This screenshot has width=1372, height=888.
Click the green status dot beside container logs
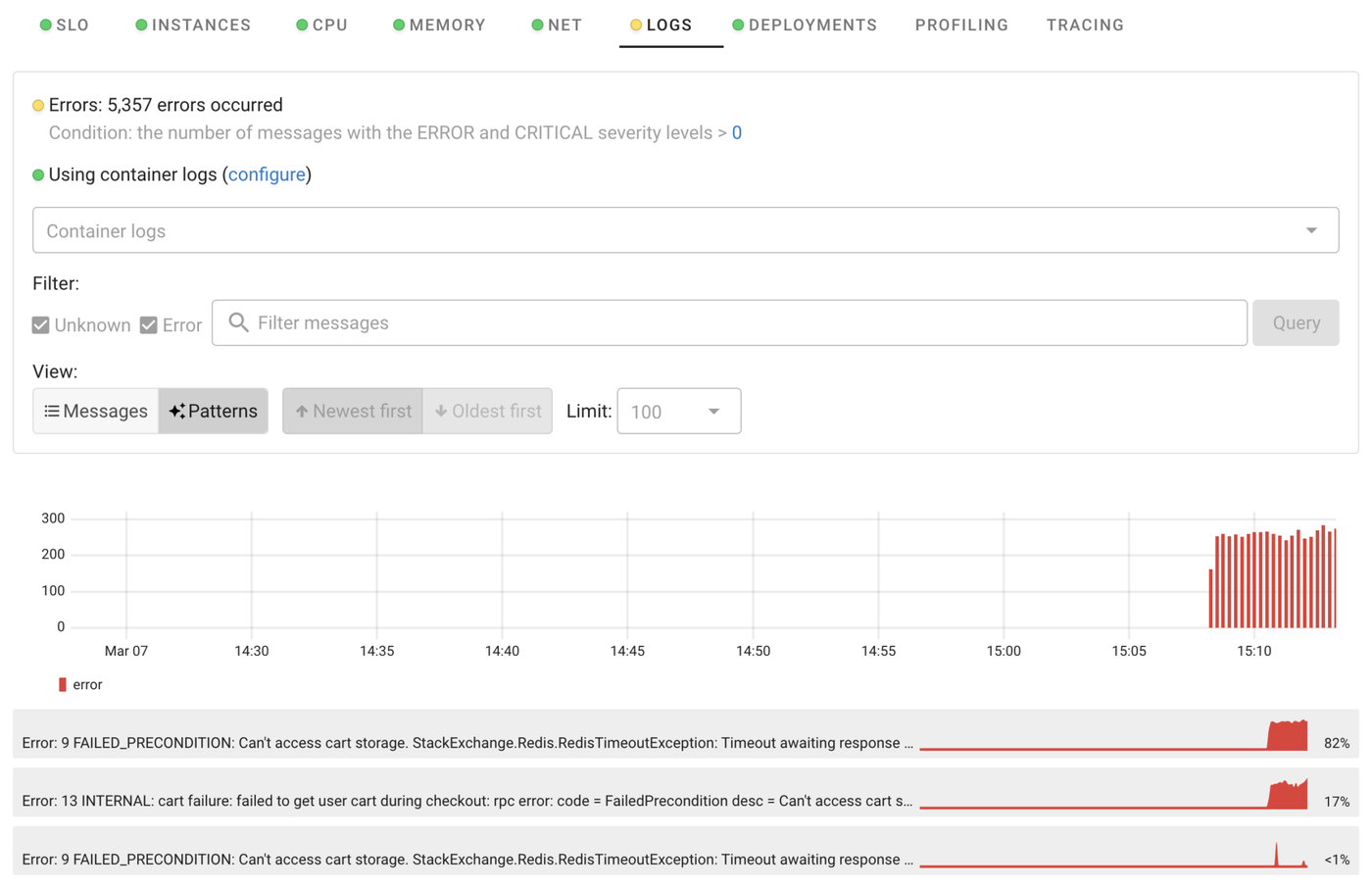click(38, 175)
